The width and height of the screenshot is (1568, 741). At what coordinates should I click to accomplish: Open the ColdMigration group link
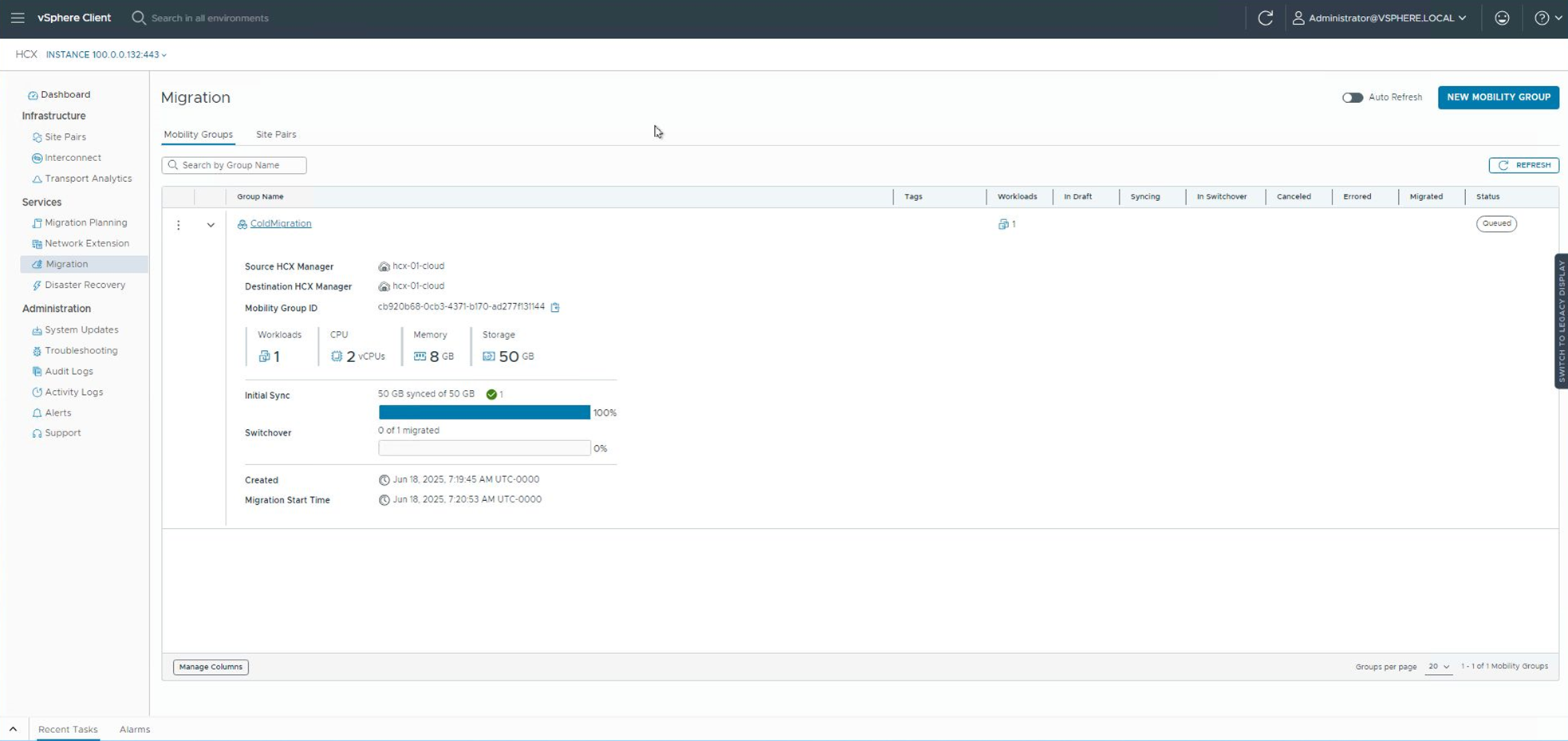(x=281, y=224)
